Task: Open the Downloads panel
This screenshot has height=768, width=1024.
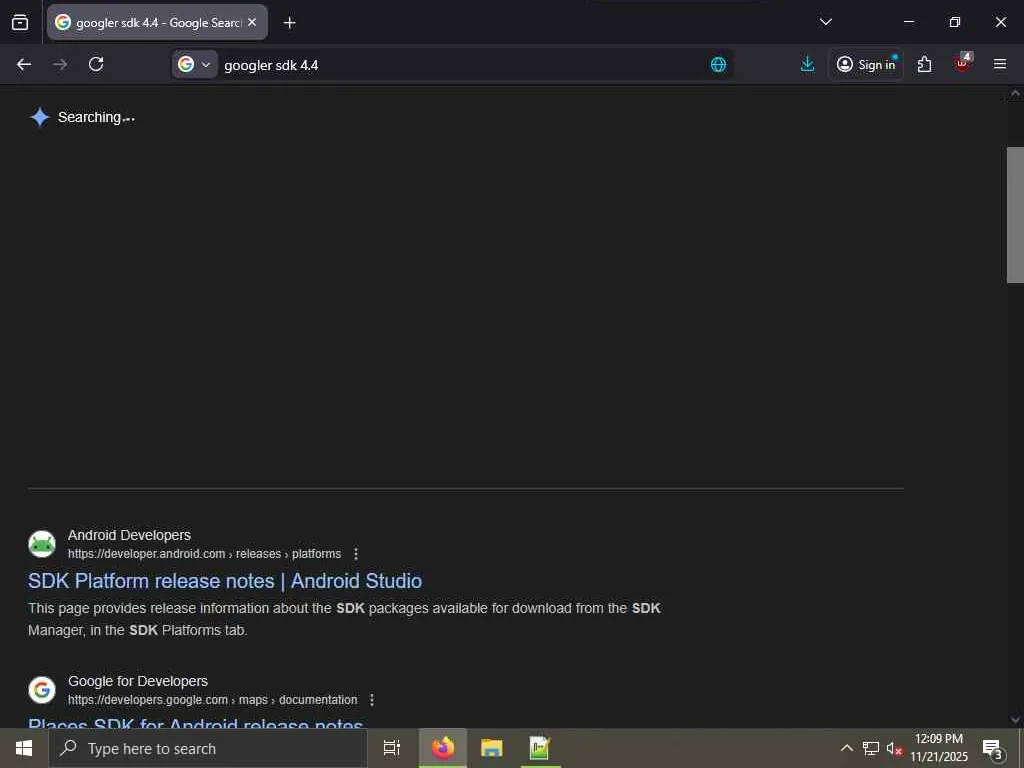Action: point(807,64)
